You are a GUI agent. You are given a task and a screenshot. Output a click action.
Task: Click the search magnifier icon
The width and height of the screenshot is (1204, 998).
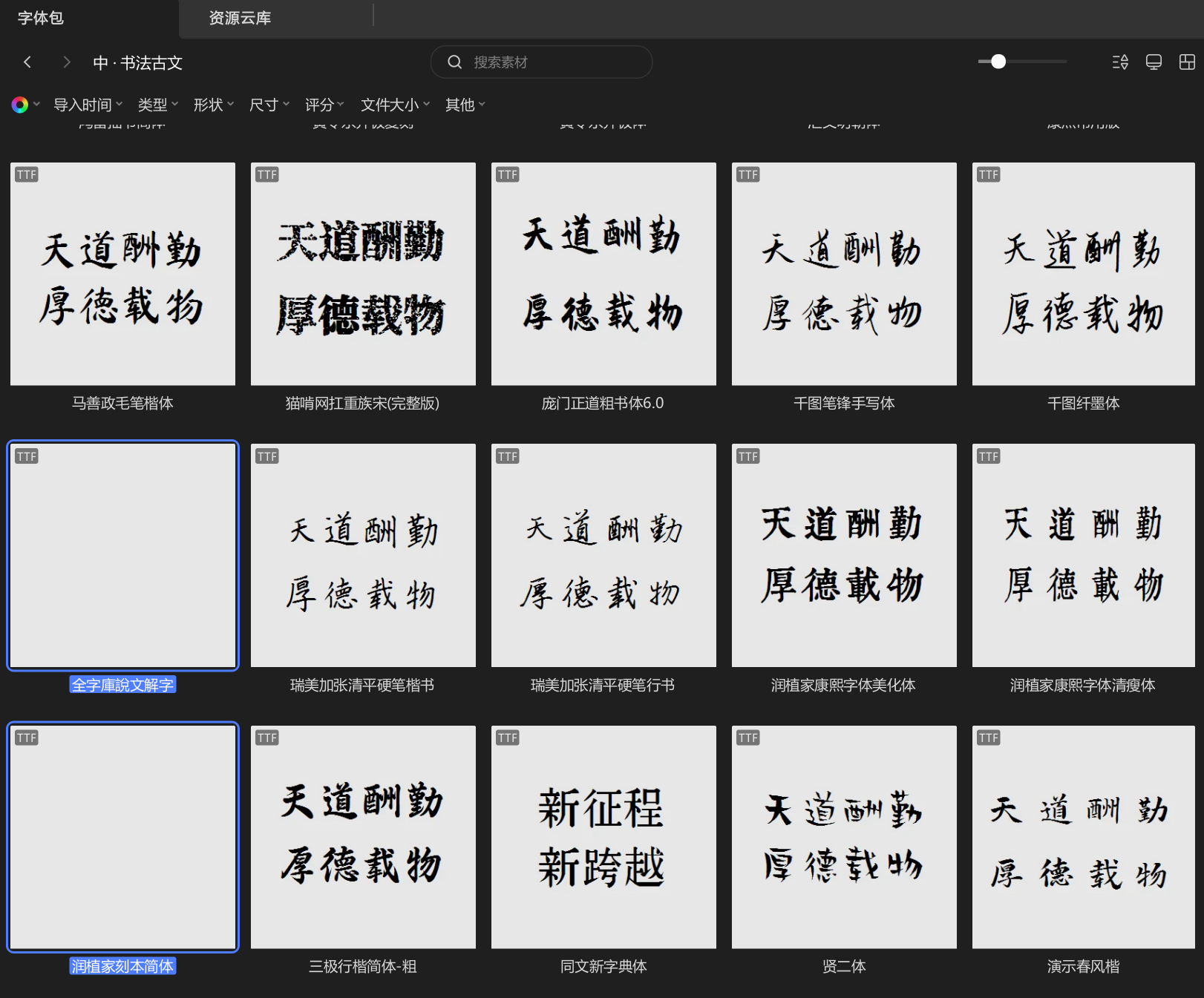pos(454,62)
